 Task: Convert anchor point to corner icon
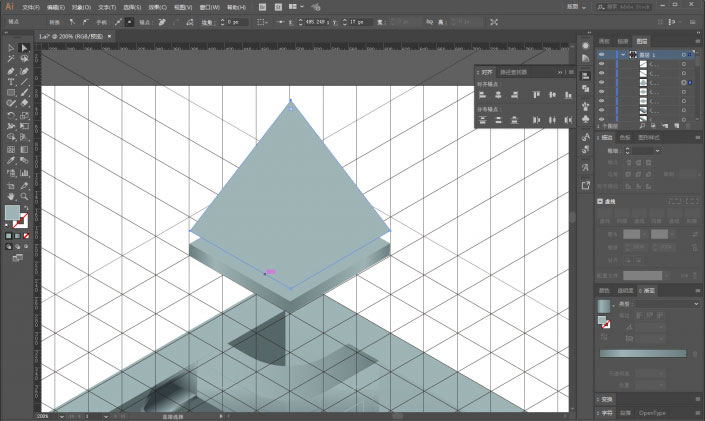(72, 22)
